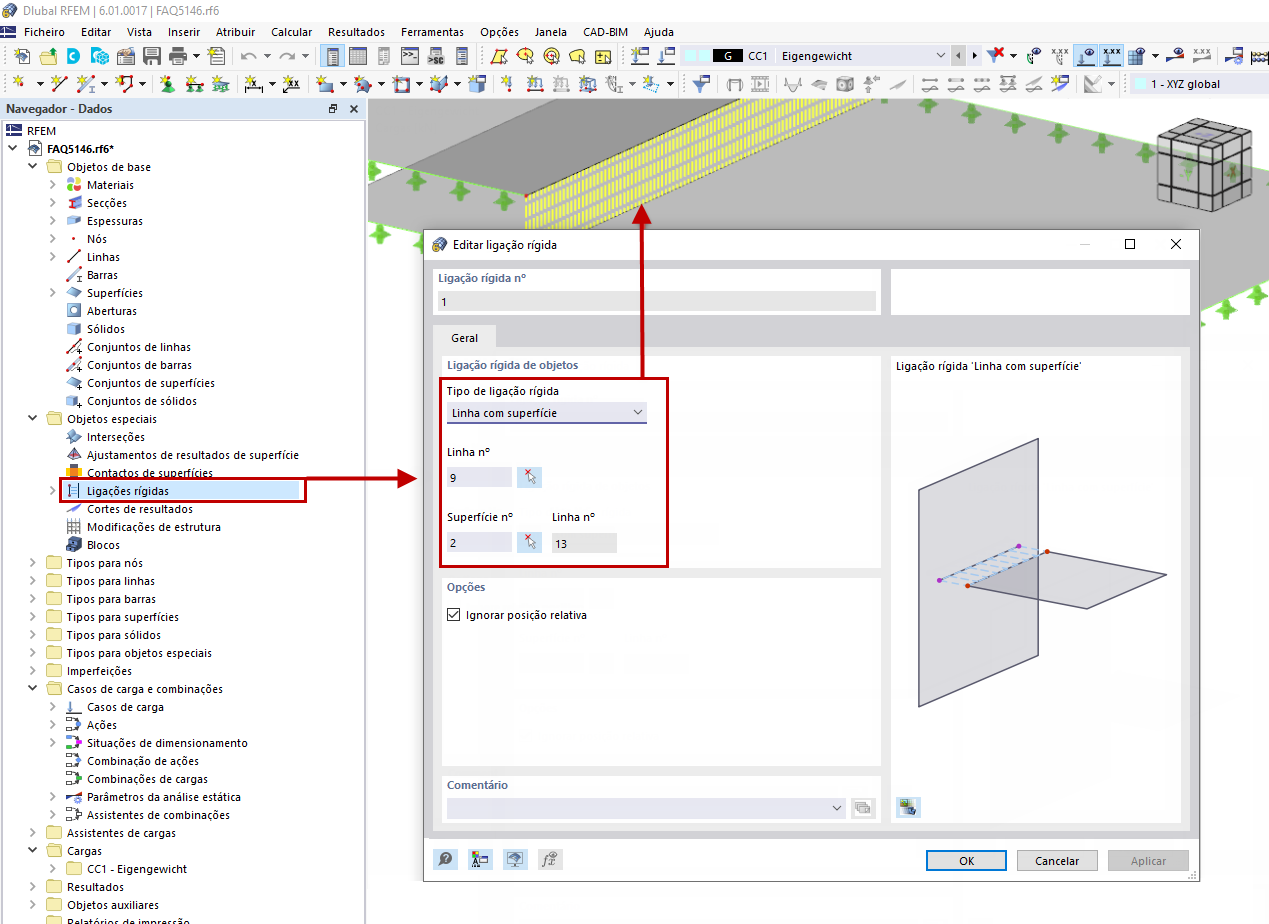
Task: Open the Tipo de ligação rígida dropdown
Action: [x=637, y=412]
